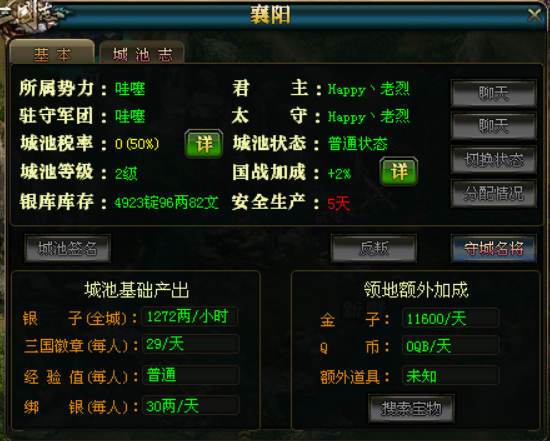Click the 聊天 button next to 君主
Viewport: 550px width, 441px height.
[x=494, y=93]
